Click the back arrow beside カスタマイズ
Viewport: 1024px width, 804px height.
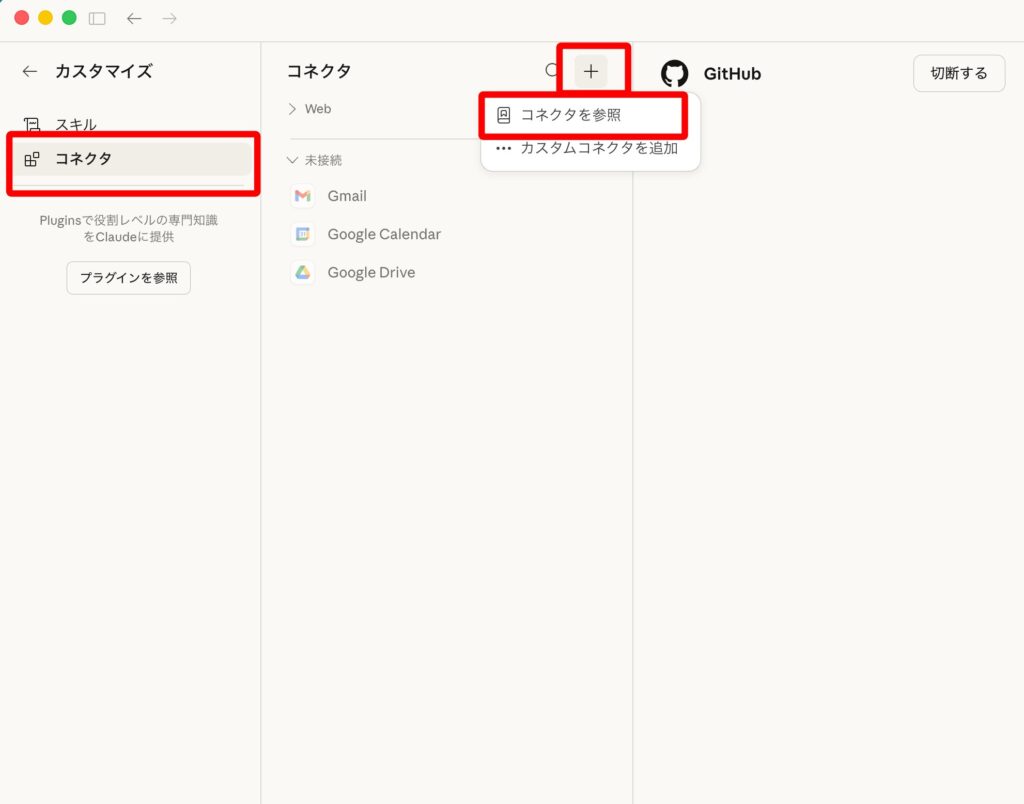pos(30,71)
